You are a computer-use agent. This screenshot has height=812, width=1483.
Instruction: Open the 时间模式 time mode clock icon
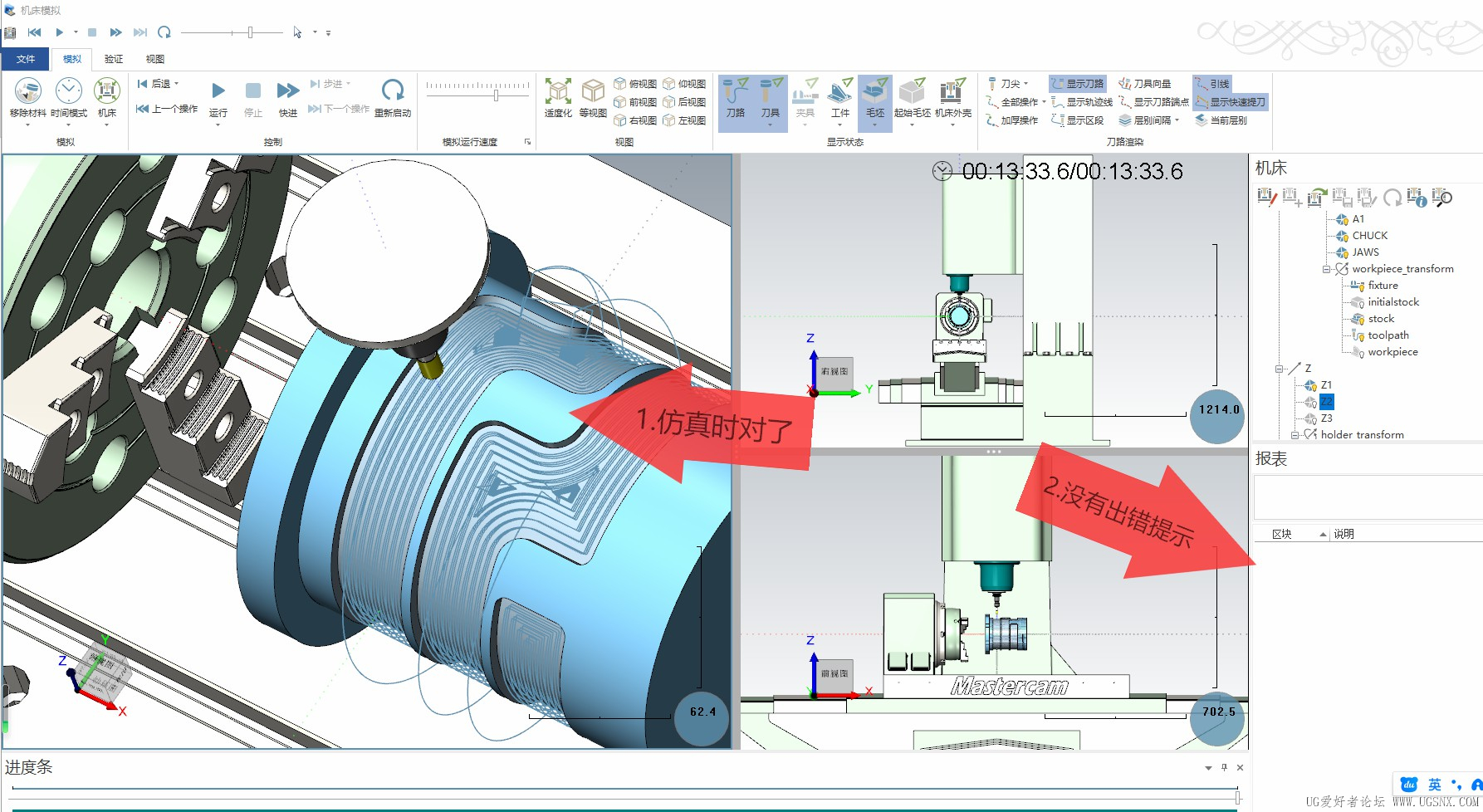68,91
